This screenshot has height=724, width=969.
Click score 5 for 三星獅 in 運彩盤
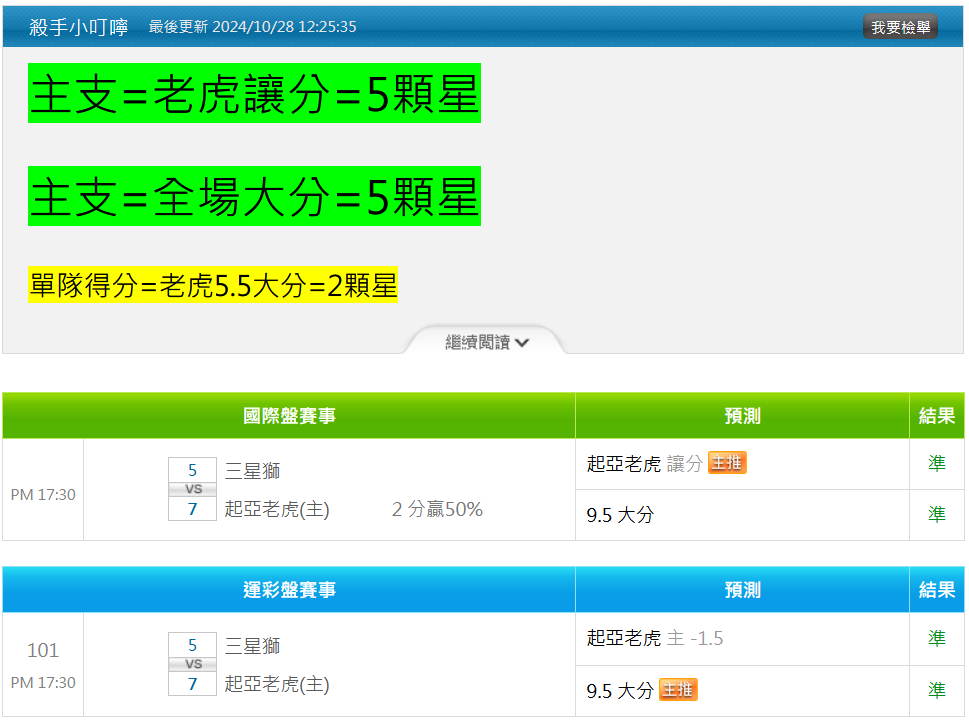coord(192,646)
